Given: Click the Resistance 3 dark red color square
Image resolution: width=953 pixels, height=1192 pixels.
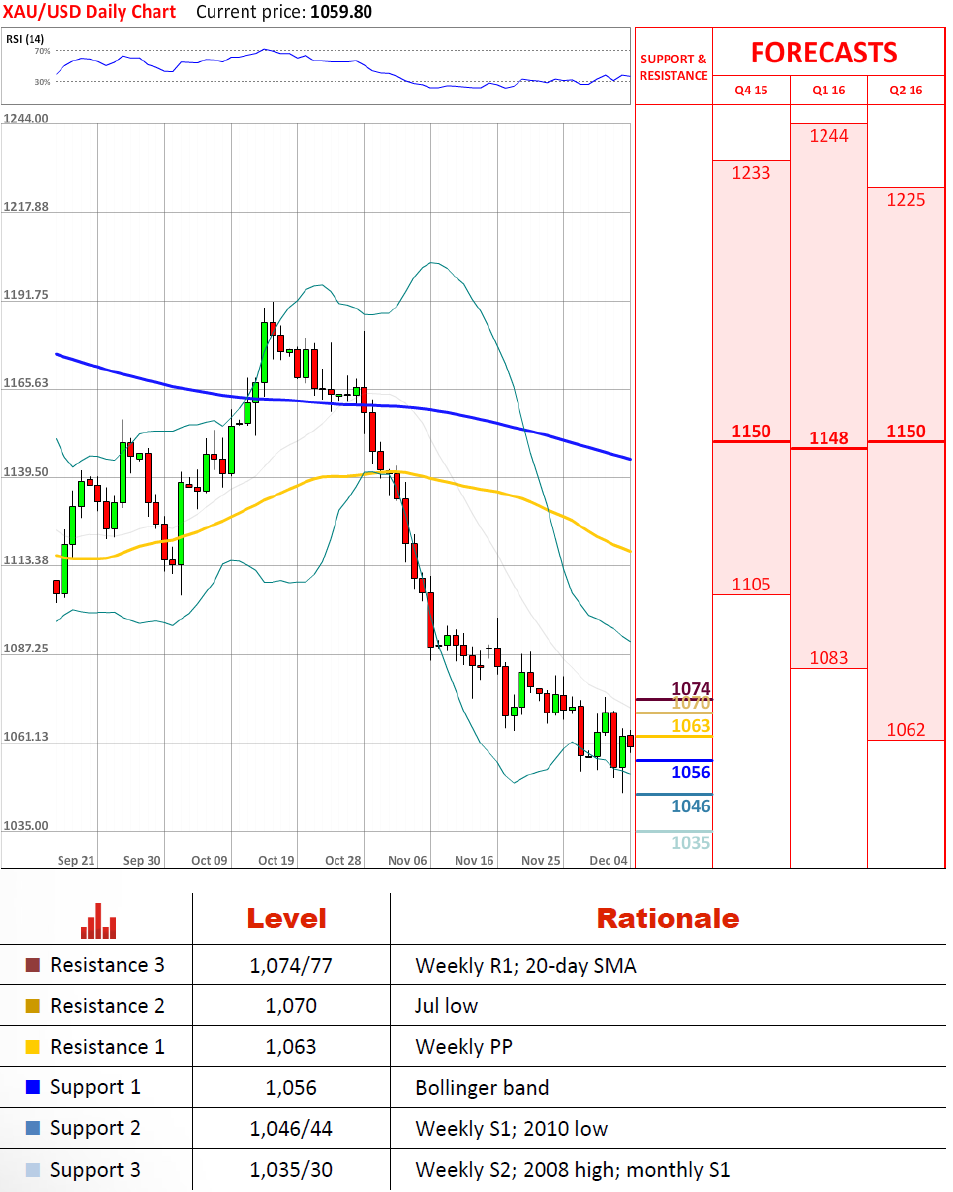Looking at the screenshot, I should 33,965.
